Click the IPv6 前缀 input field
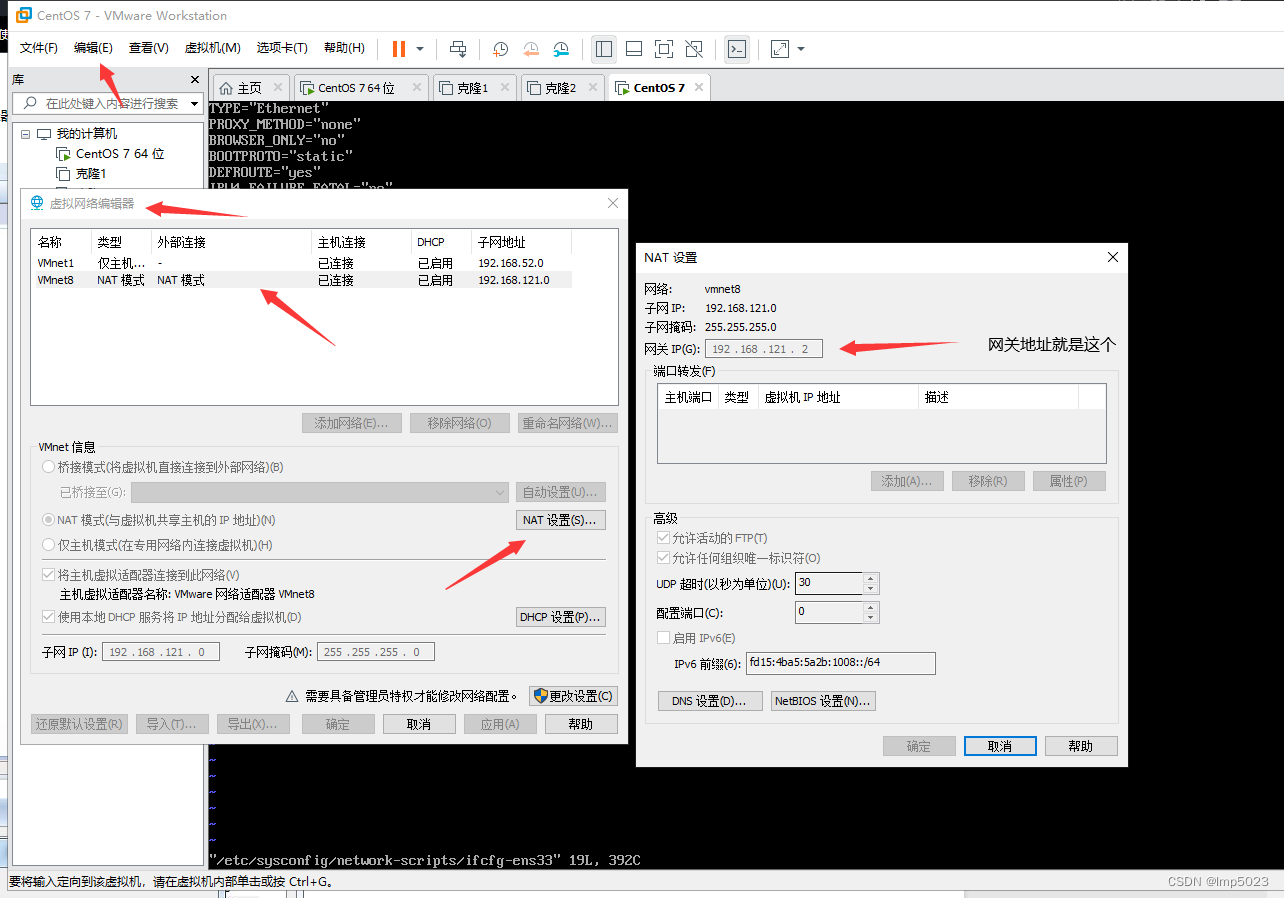The height and width of the screenshot is (898, 1284). pyautogui.click(x=841, y=663)
